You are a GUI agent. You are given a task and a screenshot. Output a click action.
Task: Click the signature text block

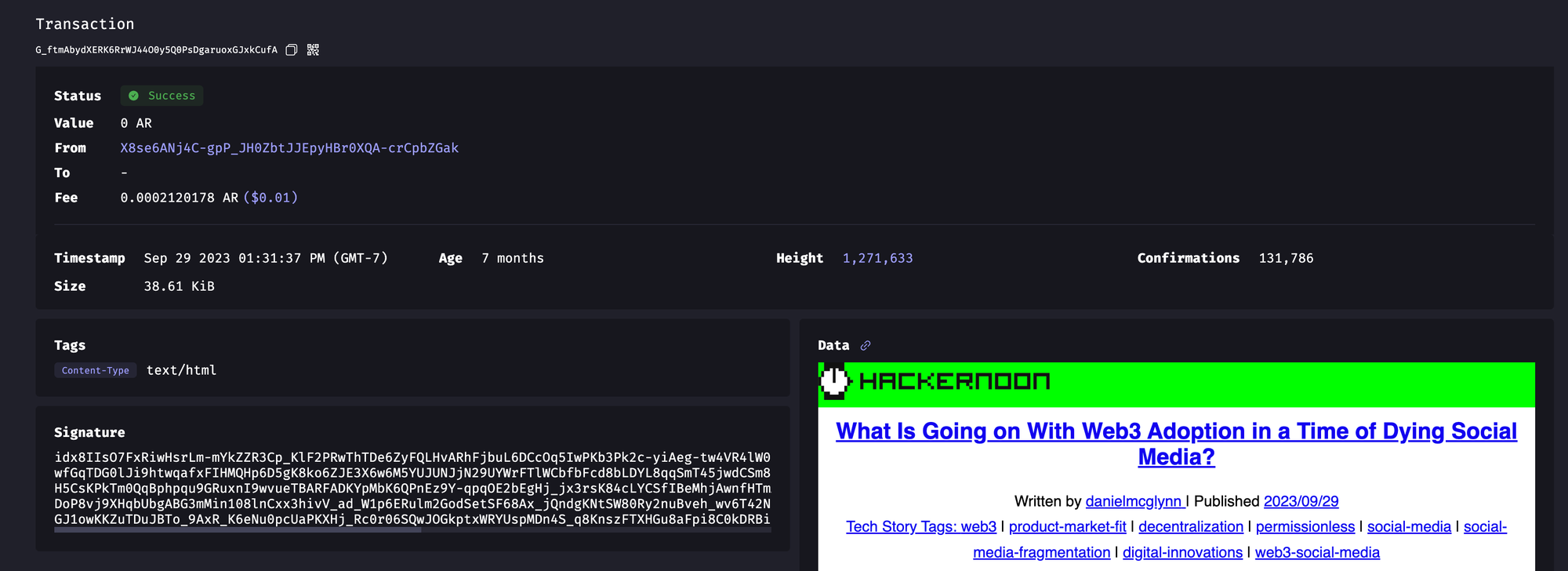(412, 488)
